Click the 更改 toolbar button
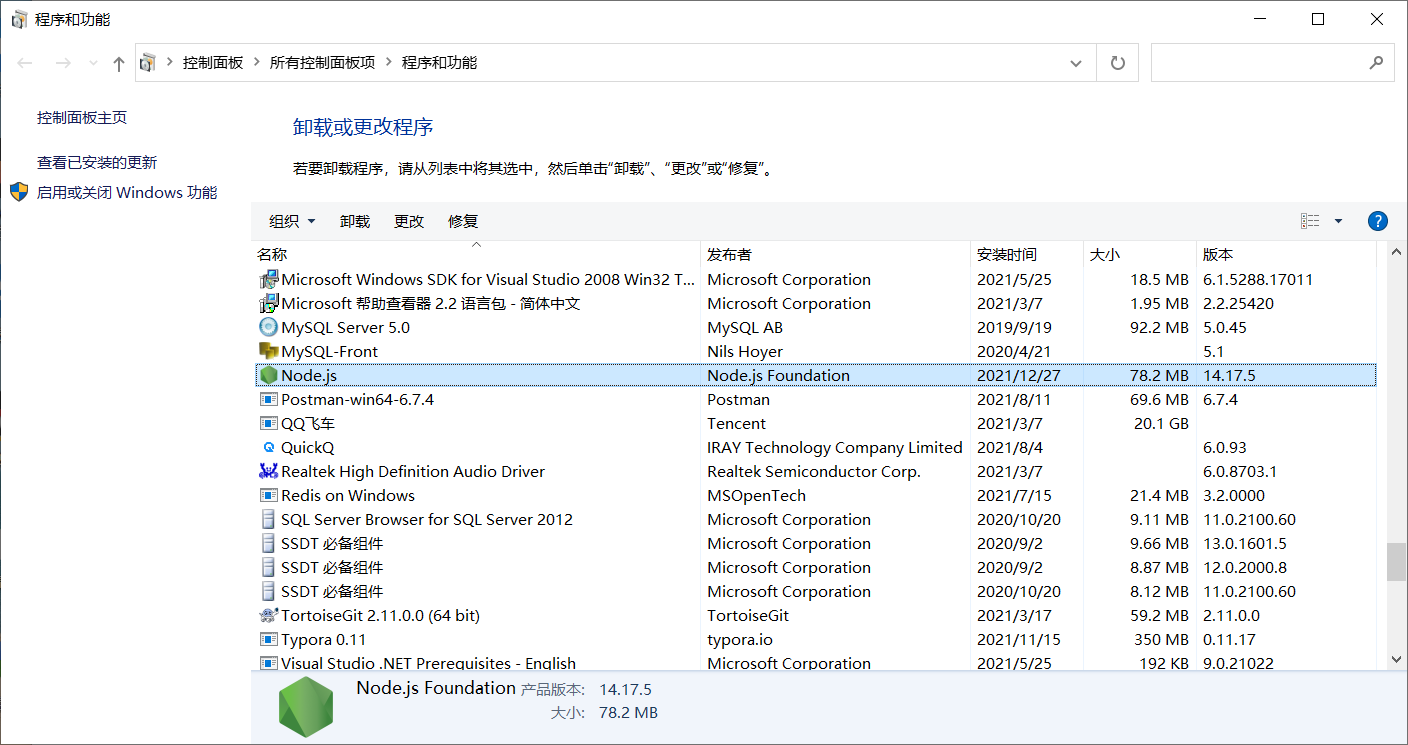 tap(409, 221)
